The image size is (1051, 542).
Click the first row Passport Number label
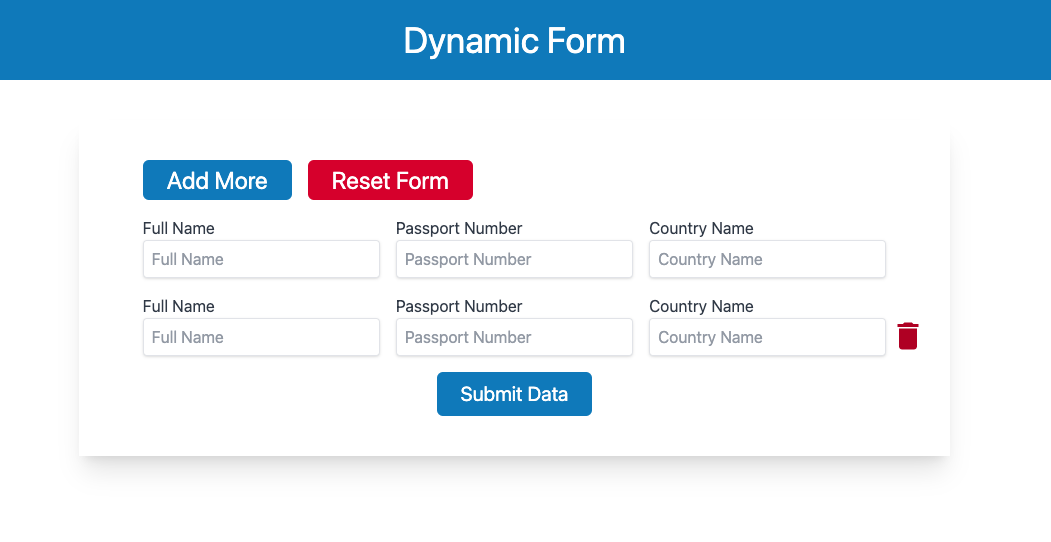459,228
